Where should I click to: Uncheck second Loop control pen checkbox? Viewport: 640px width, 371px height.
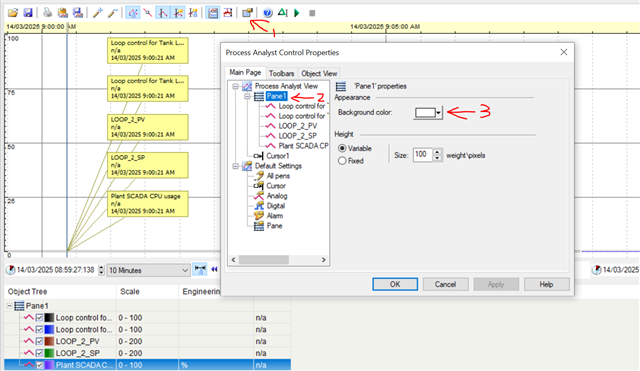[39, 329]
